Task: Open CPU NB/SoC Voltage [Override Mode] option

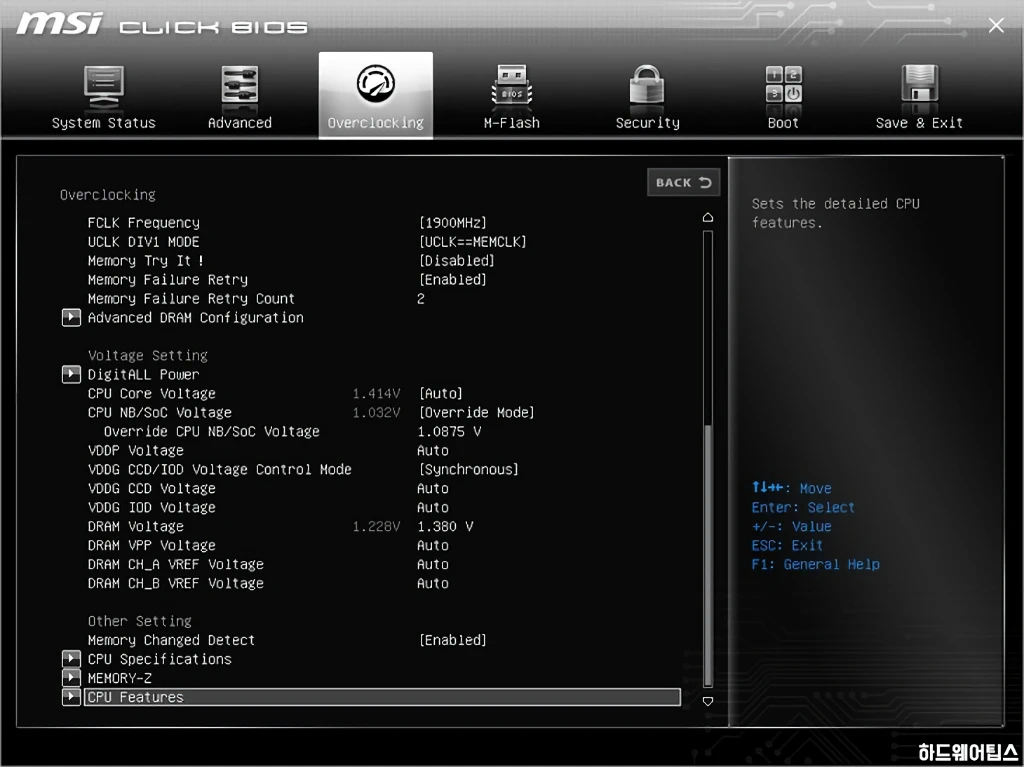Action: click(x=476, y=412)
